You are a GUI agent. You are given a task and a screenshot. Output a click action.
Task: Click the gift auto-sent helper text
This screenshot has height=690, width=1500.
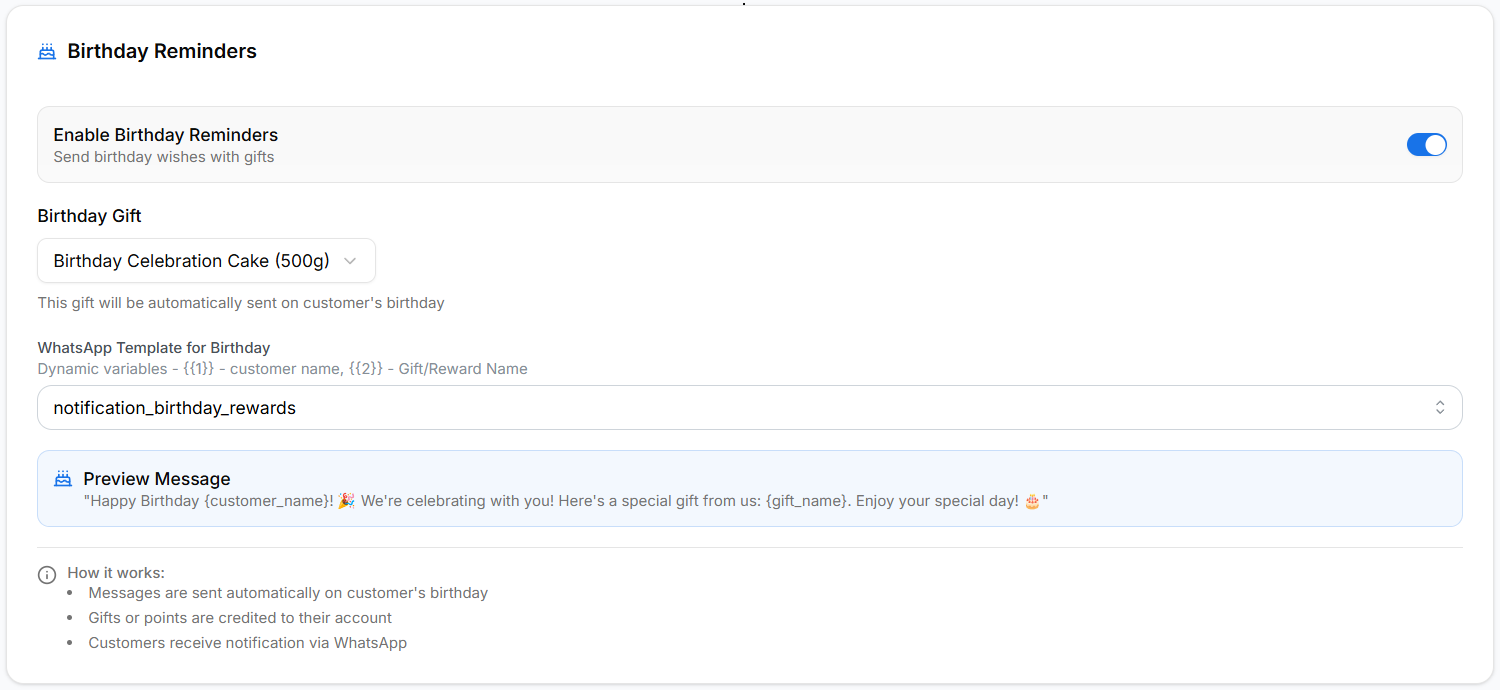coord(241,302)
